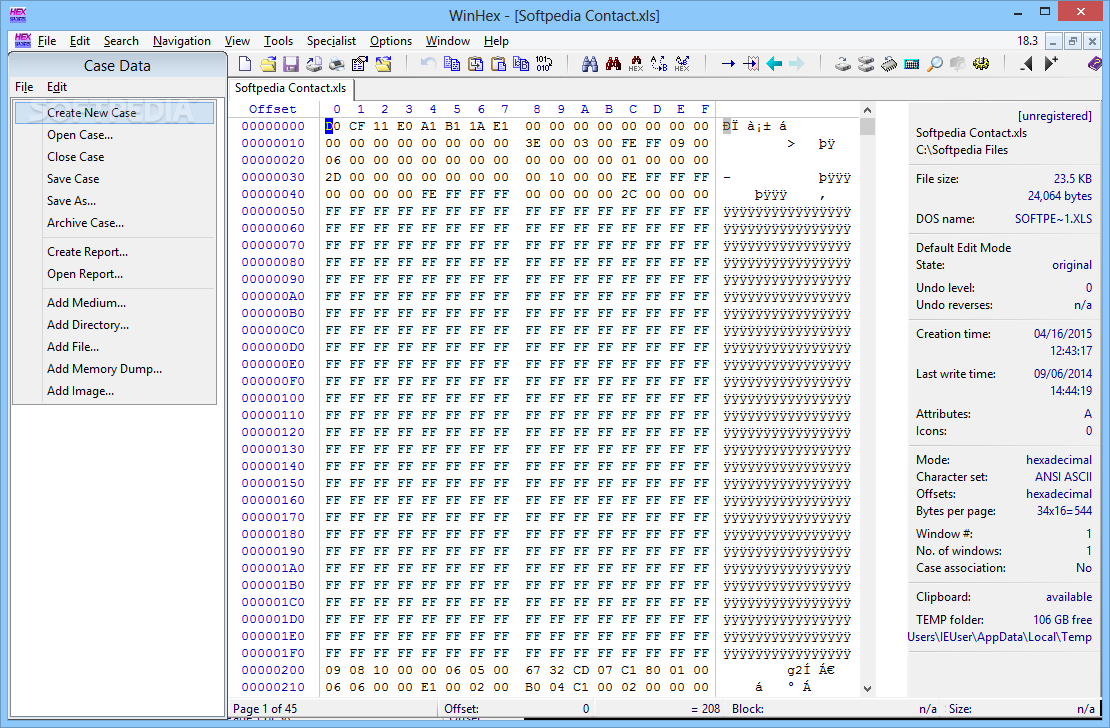The height and width of the screenshot is (728, 1110).
Task: Click the New file toolbar icon
Action: pyautogui.click(x=245, y=64)
